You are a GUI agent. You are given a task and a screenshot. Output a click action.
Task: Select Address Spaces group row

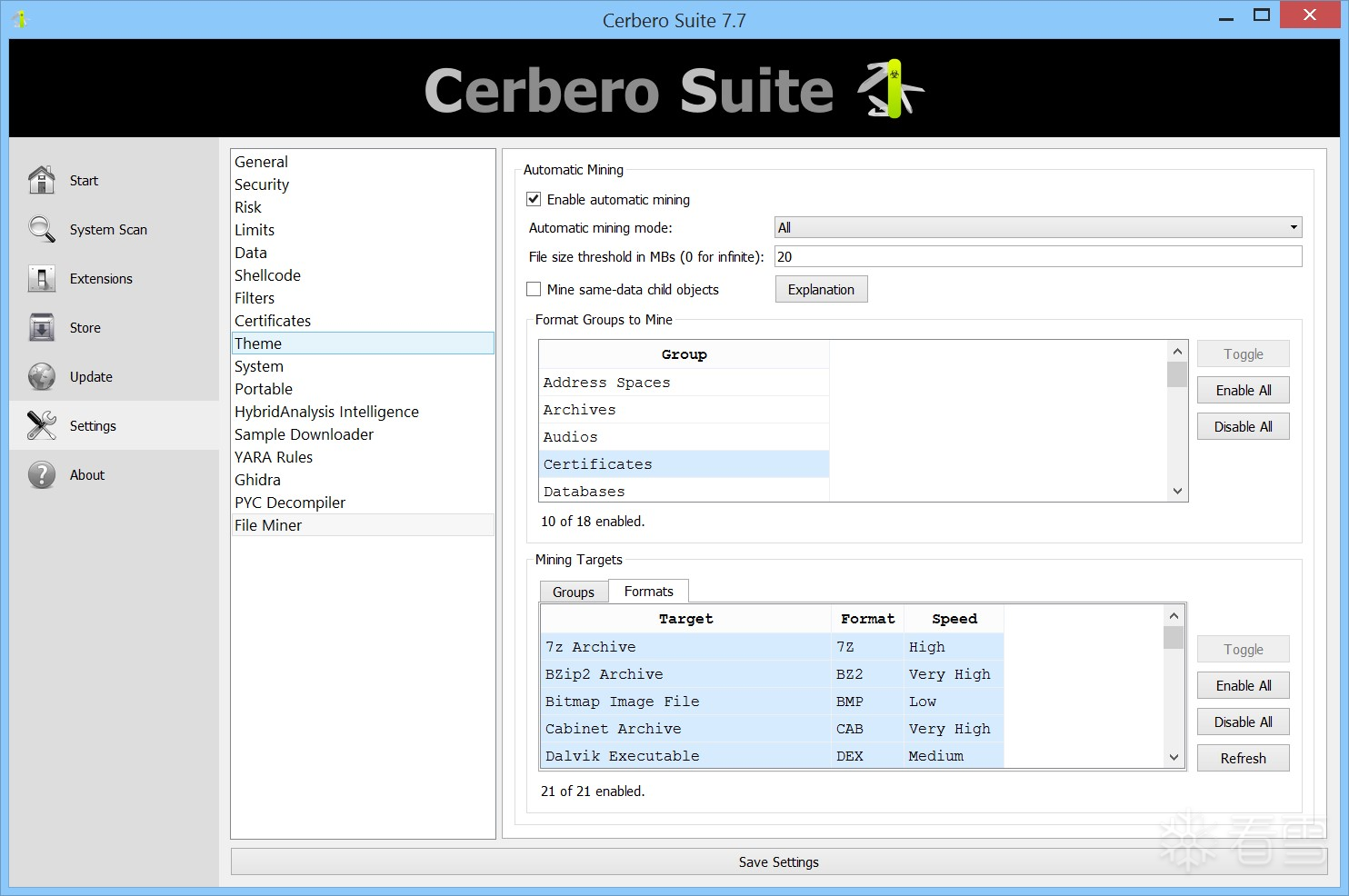point(684,383)
